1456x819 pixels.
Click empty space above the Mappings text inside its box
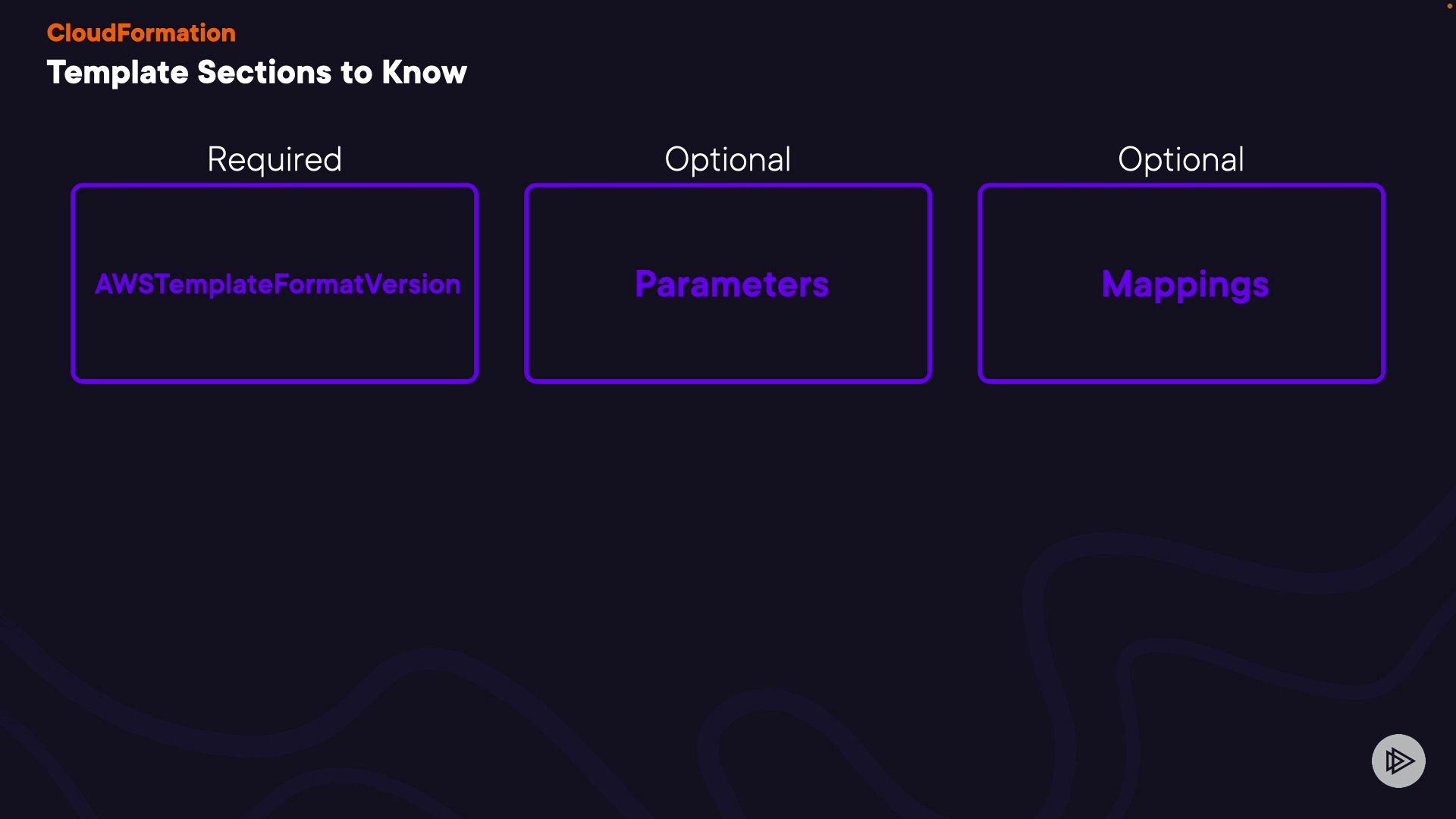(1181, 224)
